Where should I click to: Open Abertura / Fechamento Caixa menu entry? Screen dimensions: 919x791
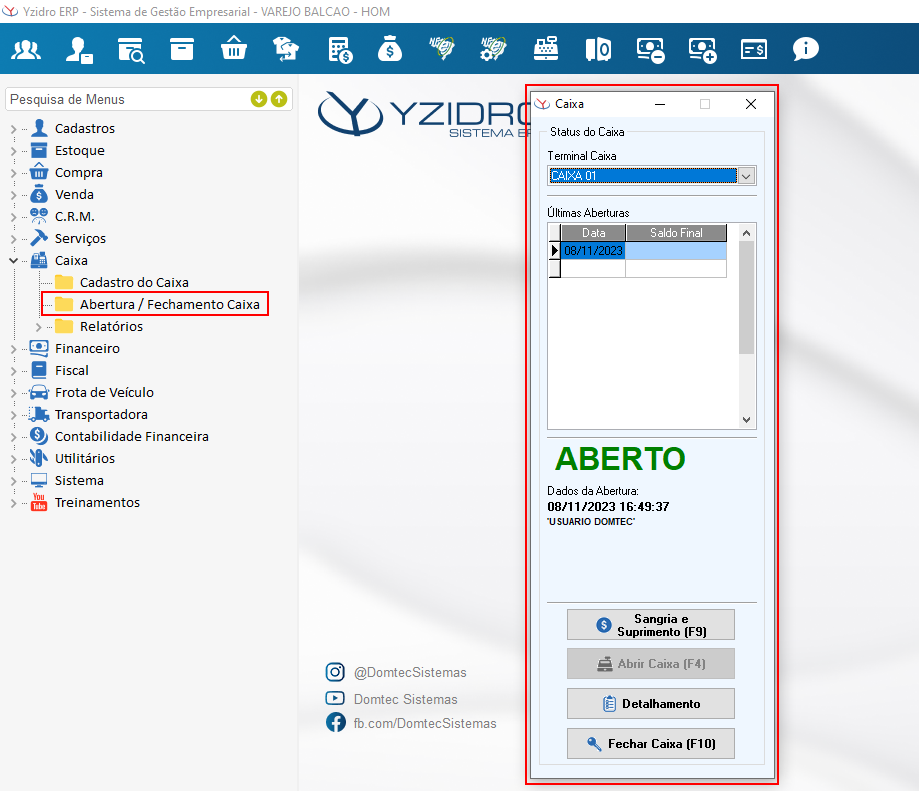169,304
